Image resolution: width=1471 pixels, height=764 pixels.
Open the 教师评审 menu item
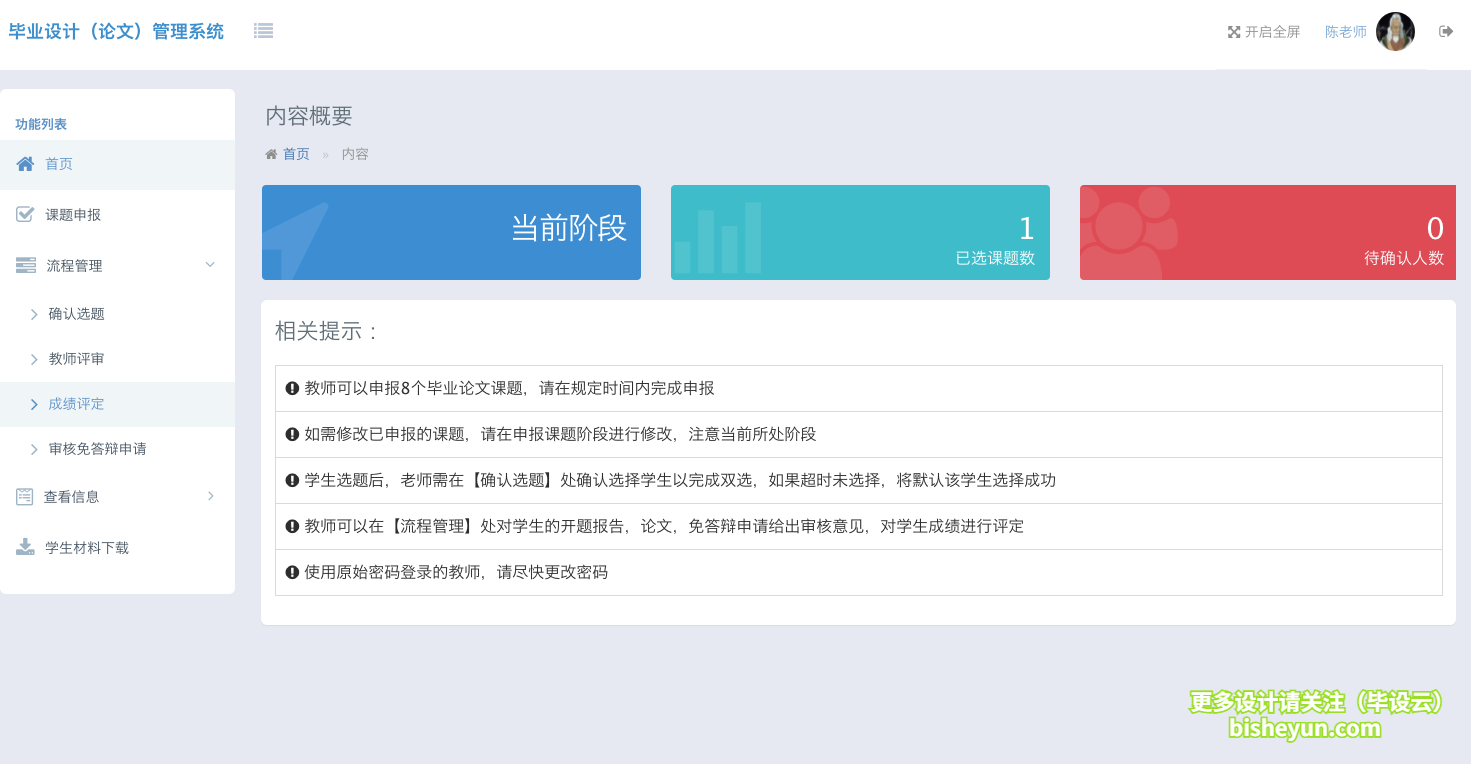(75, 358)
